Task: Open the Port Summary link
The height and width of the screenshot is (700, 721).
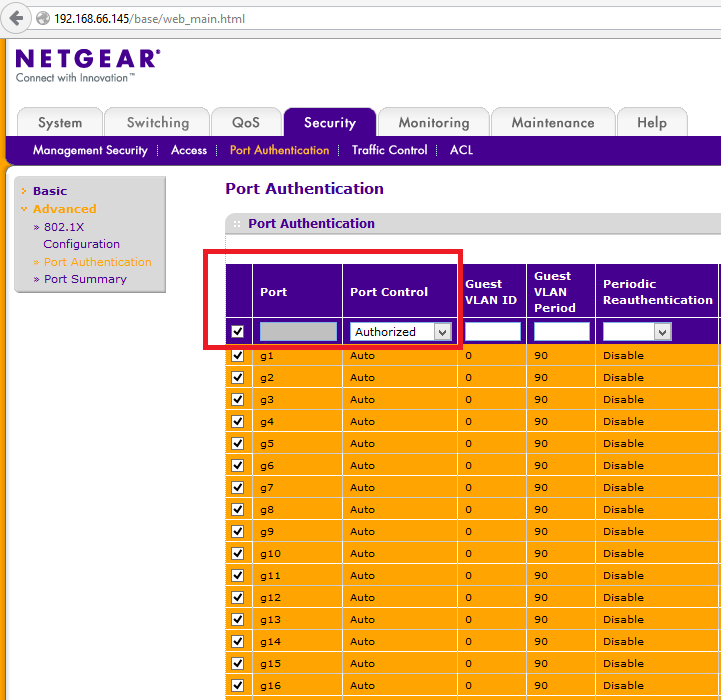Action: [85, 279]
